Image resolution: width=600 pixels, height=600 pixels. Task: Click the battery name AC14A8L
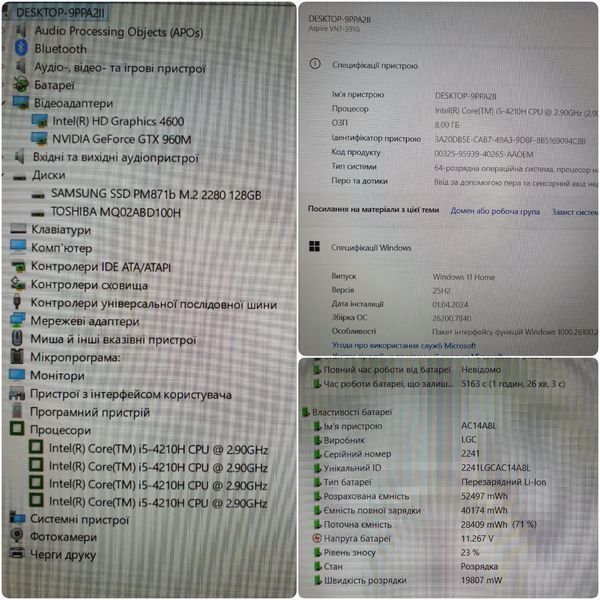(479, 426)
